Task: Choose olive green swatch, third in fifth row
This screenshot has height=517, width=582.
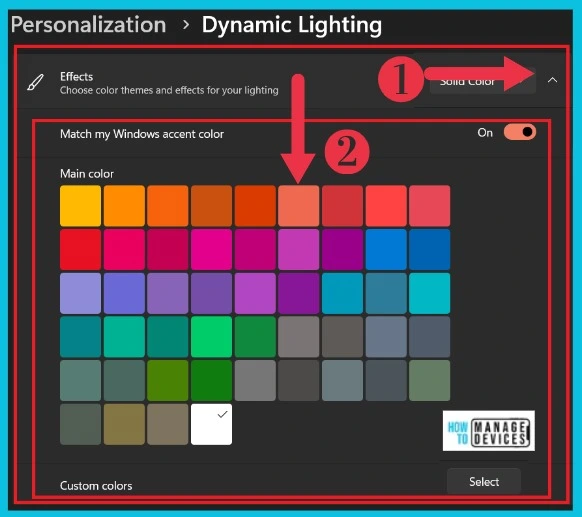Action: point(168,380)
